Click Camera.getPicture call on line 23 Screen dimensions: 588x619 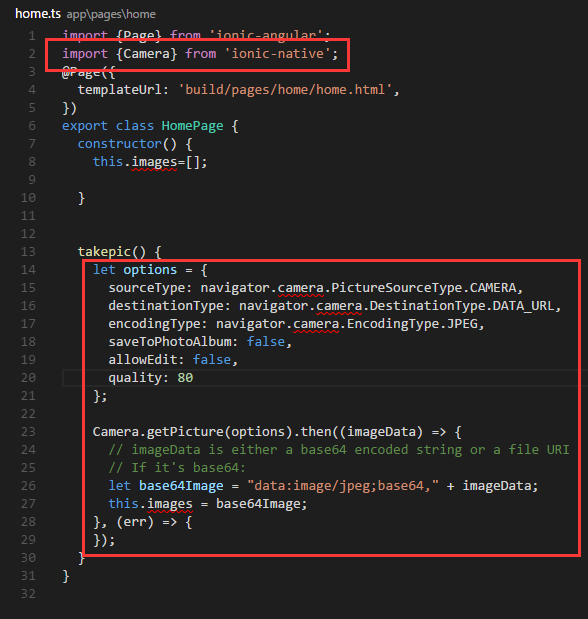point(158,432)
